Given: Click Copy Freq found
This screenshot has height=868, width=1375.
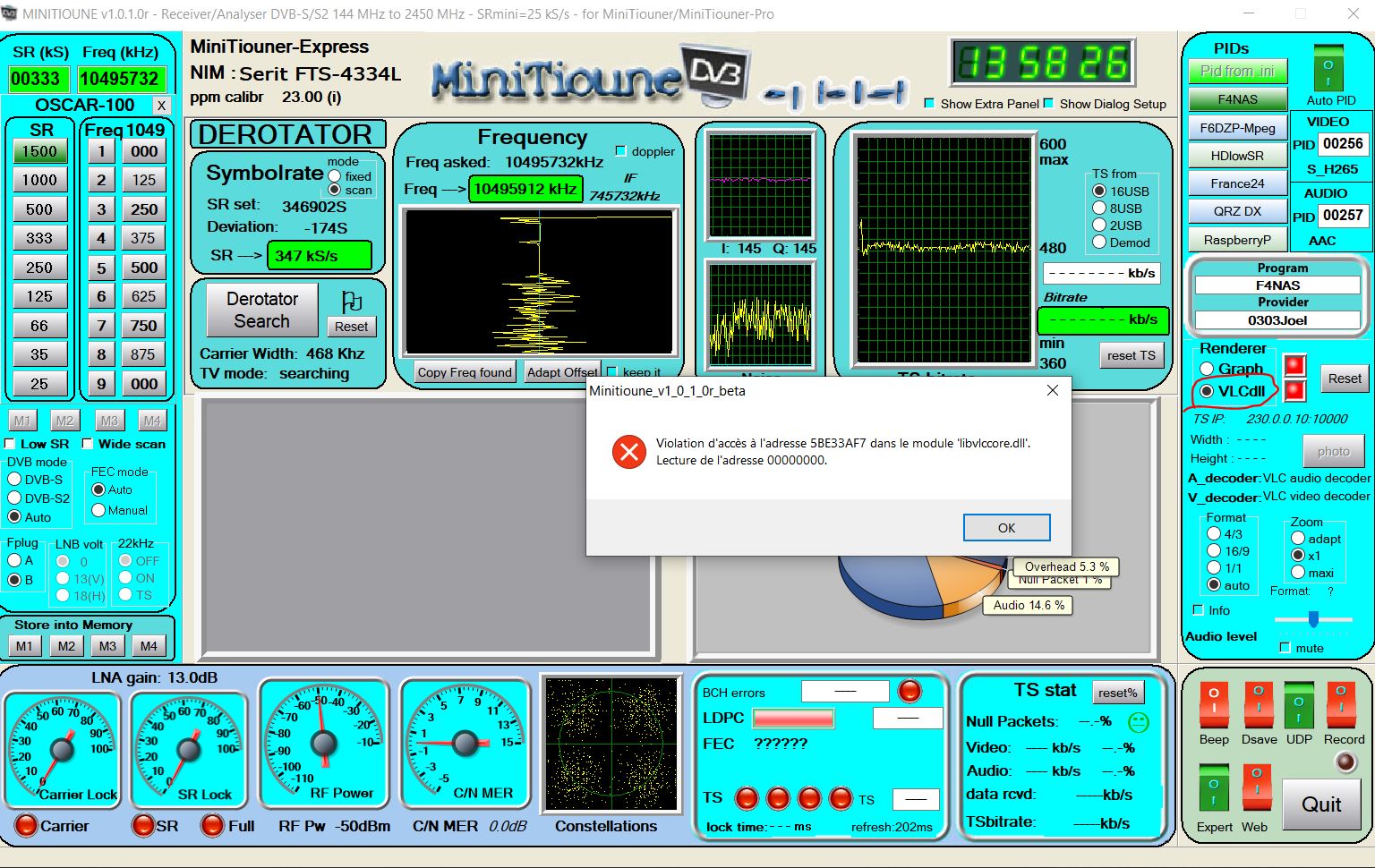Looking at the screenshot, I should (x=465, y=372).
